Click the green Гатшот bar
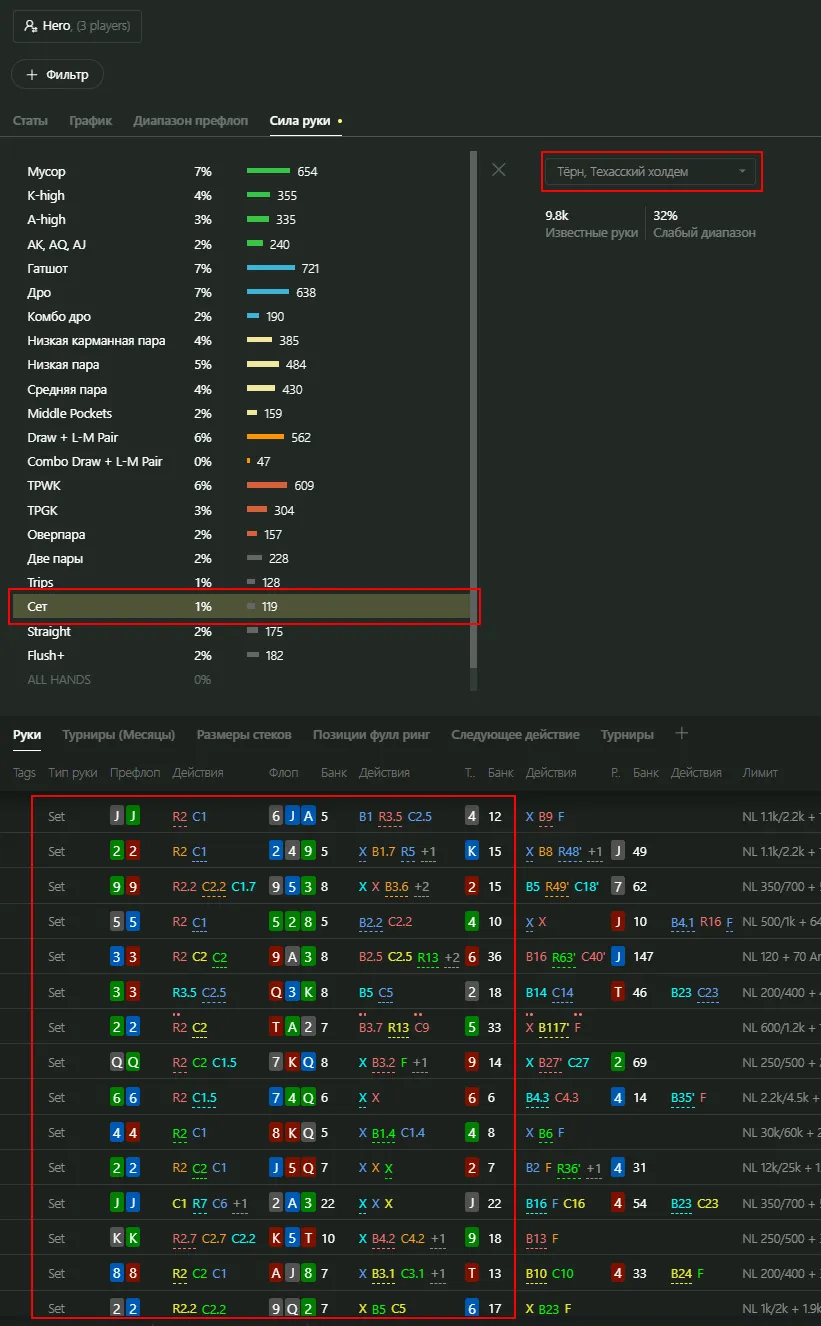This screenshot has height=1326, width=821. pyautogui.click(x=270, y=269)
